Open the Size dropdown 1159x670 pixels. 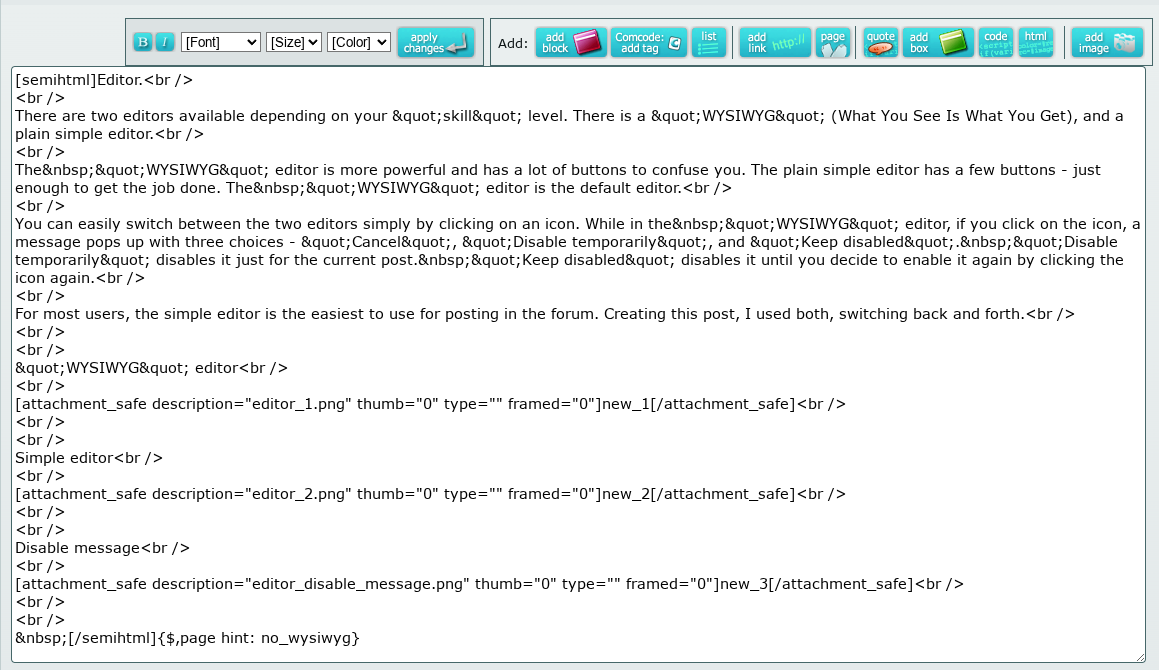point(294,42)
